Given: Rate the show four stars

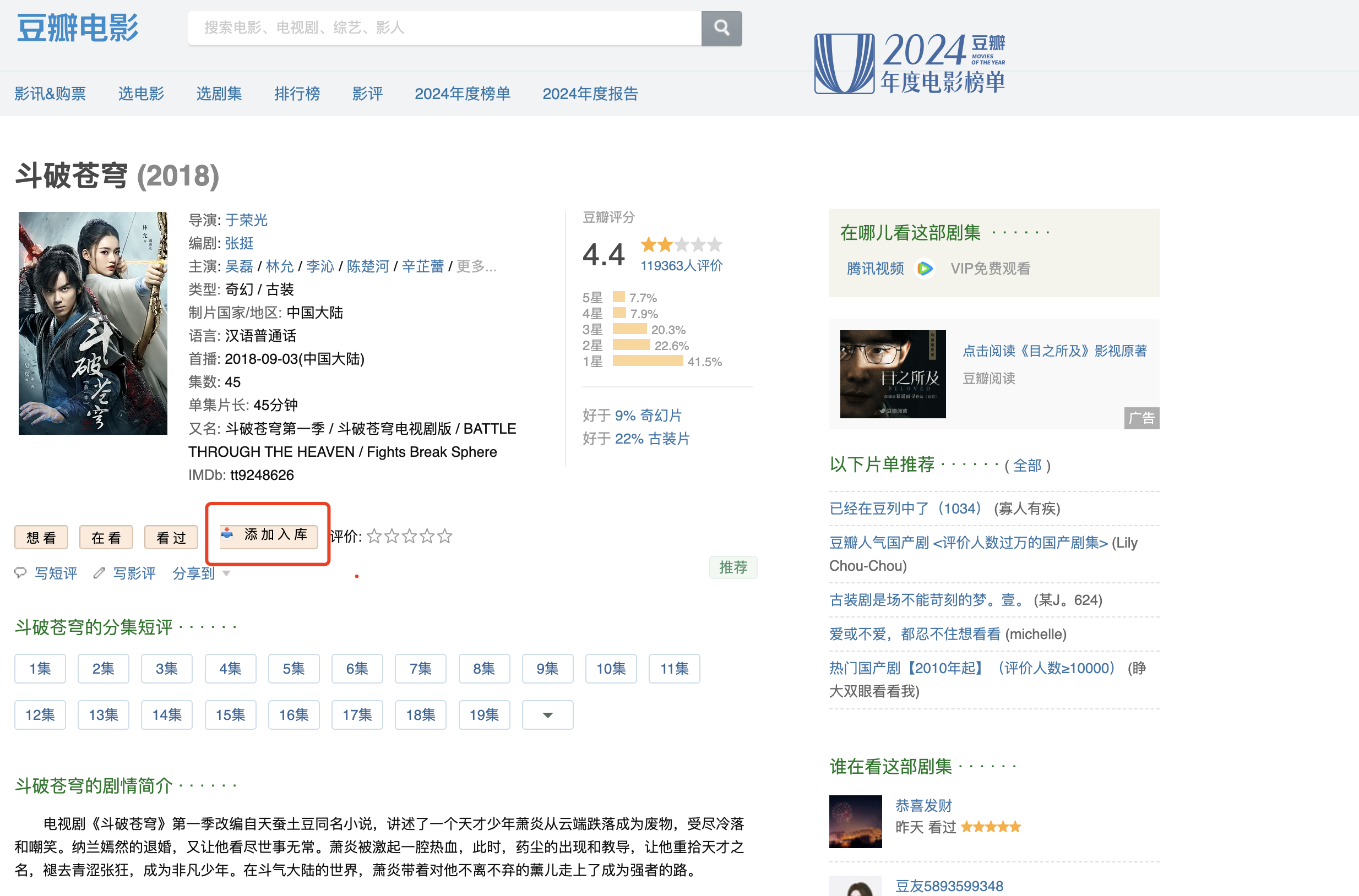Looking at the screenshot, I should [427, 536].
